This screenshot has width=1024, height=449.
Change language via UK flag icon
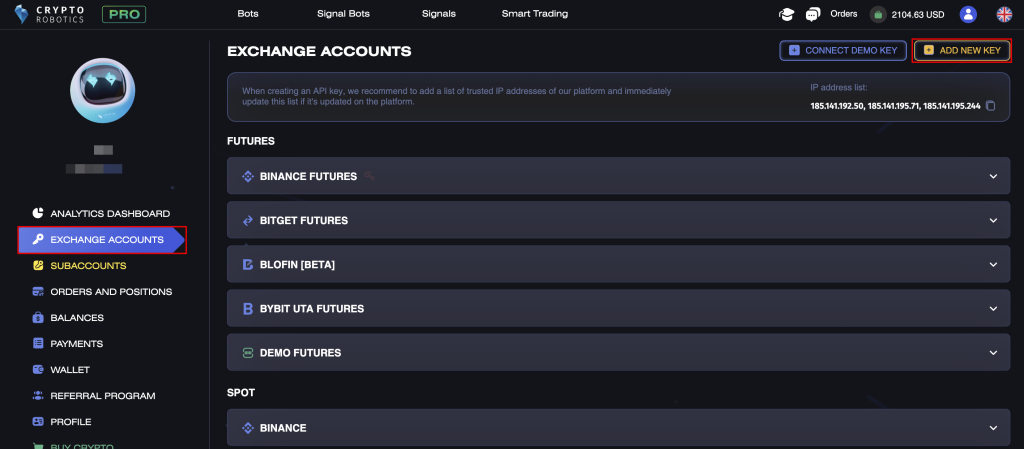[x=1004, y=14]
